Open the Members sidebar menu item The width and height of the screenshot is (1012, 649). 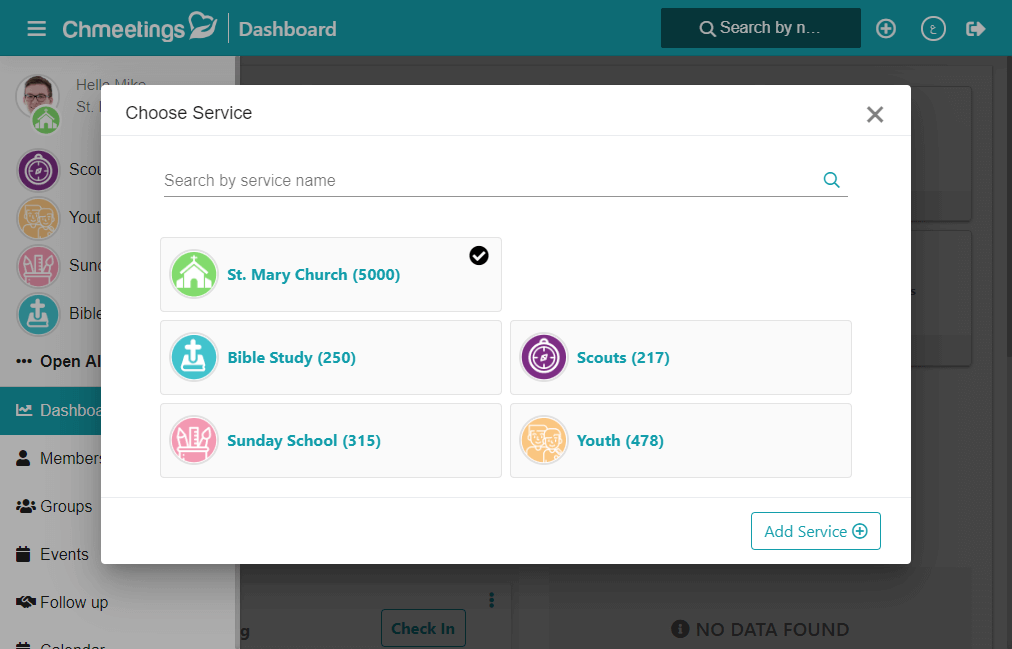50,458
